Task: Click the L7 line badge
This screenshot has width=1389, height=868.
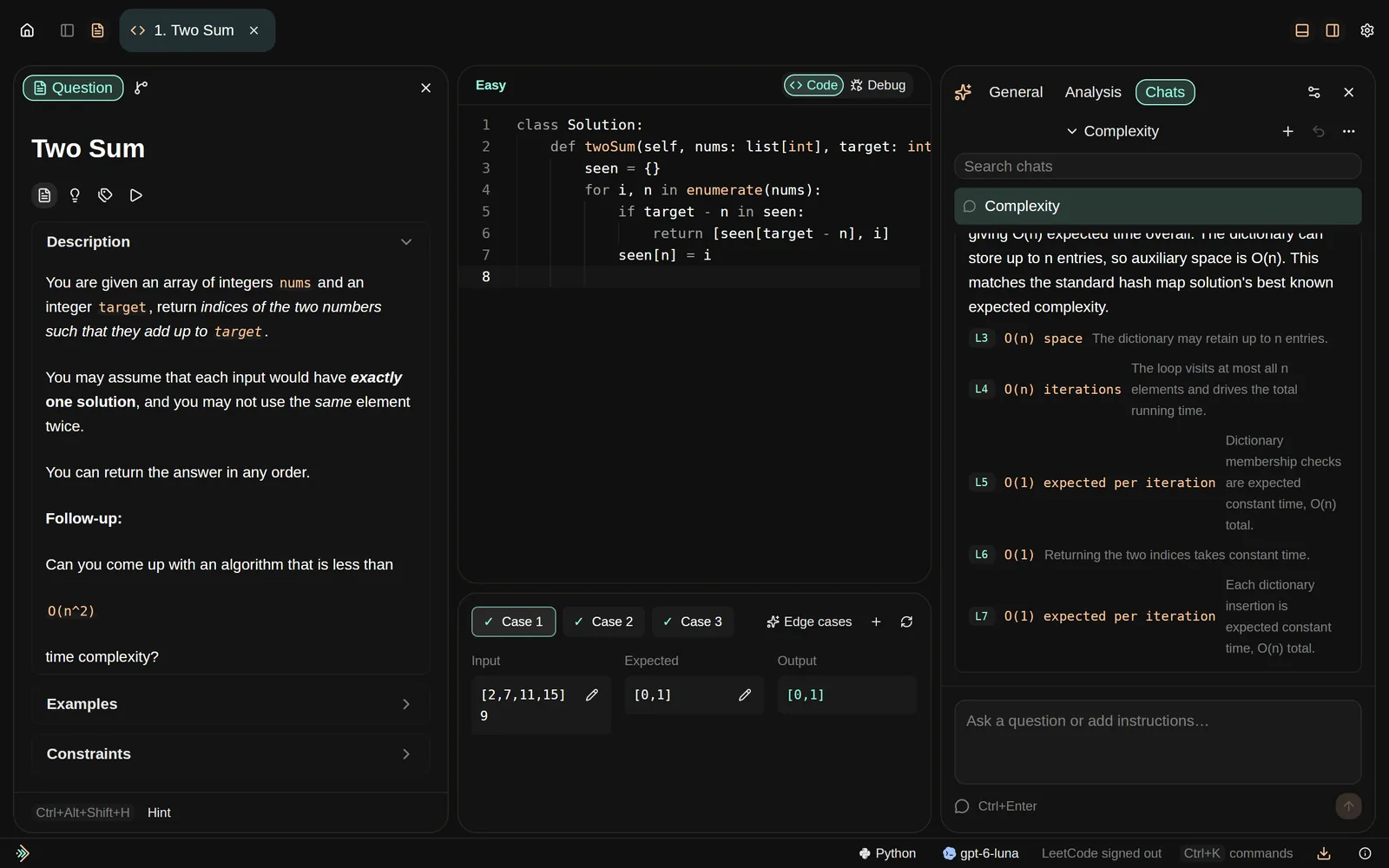Action: pos(981,616)
